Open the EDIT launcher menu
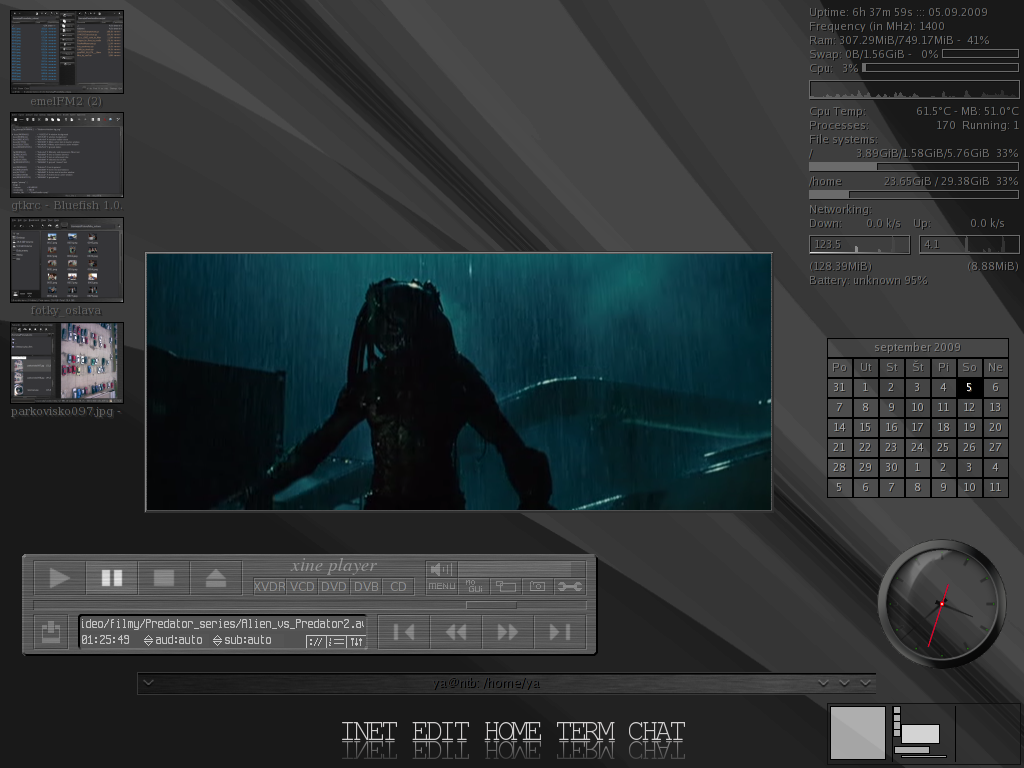The width and height of the screenshot is (1024, 768). pos(441,731)
